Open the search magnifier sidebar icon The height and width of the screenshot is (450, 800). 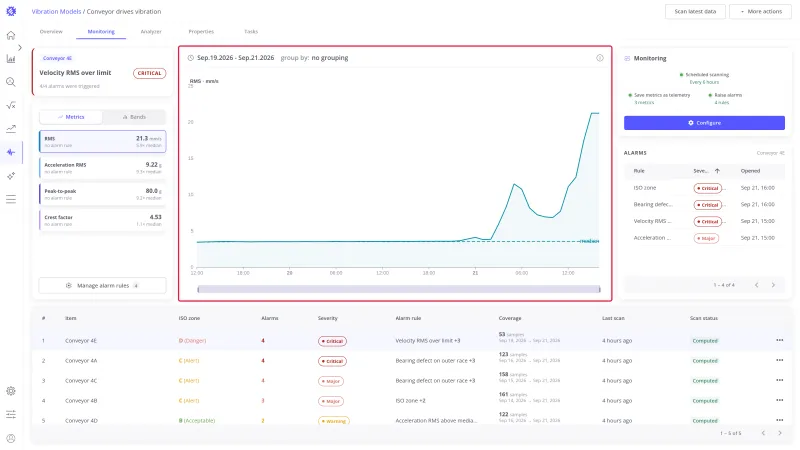(x=11, y=82)
